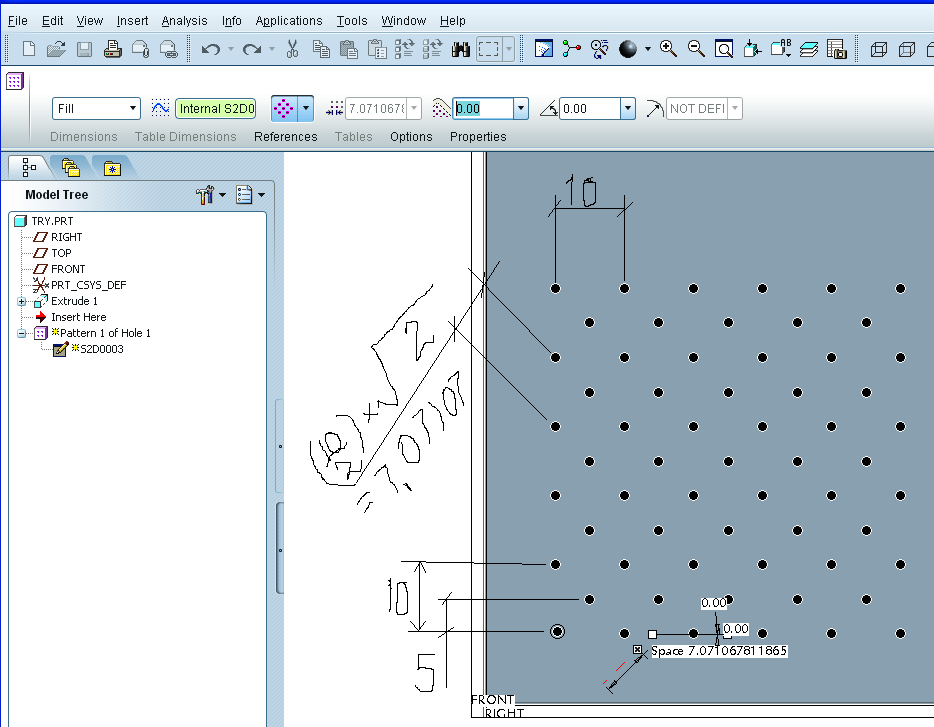
Task: Click the rotation angle 0.00 field
Action: (590, 108)
